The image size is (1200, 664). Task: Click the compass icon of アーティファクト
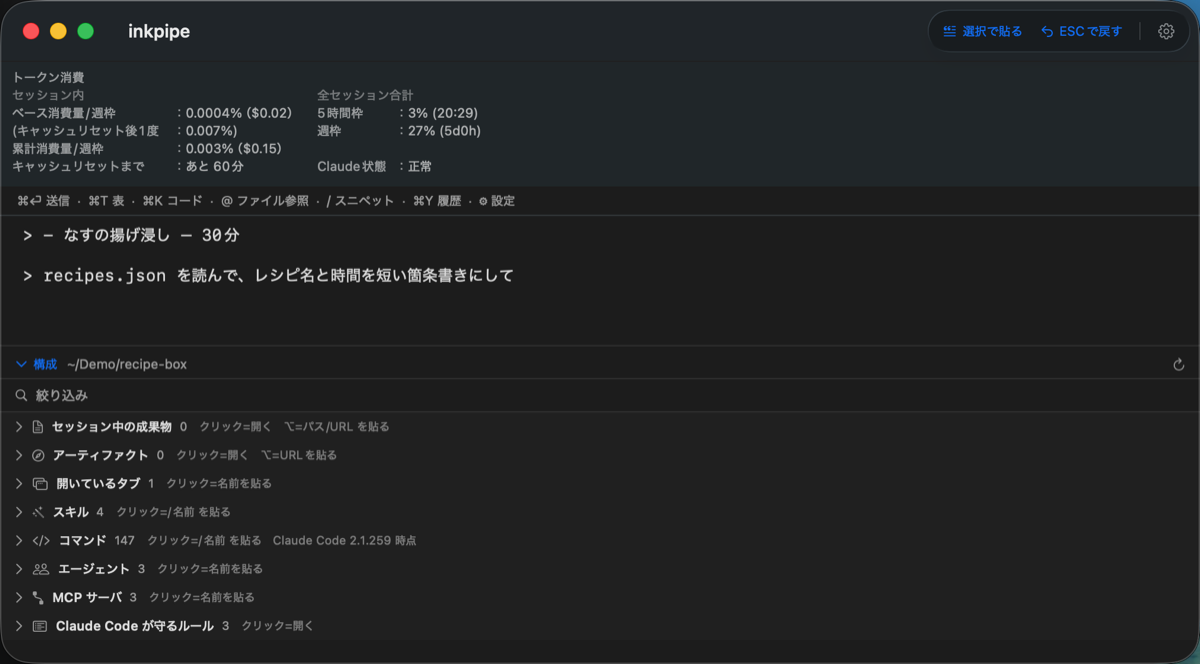(x=38, y=455)
